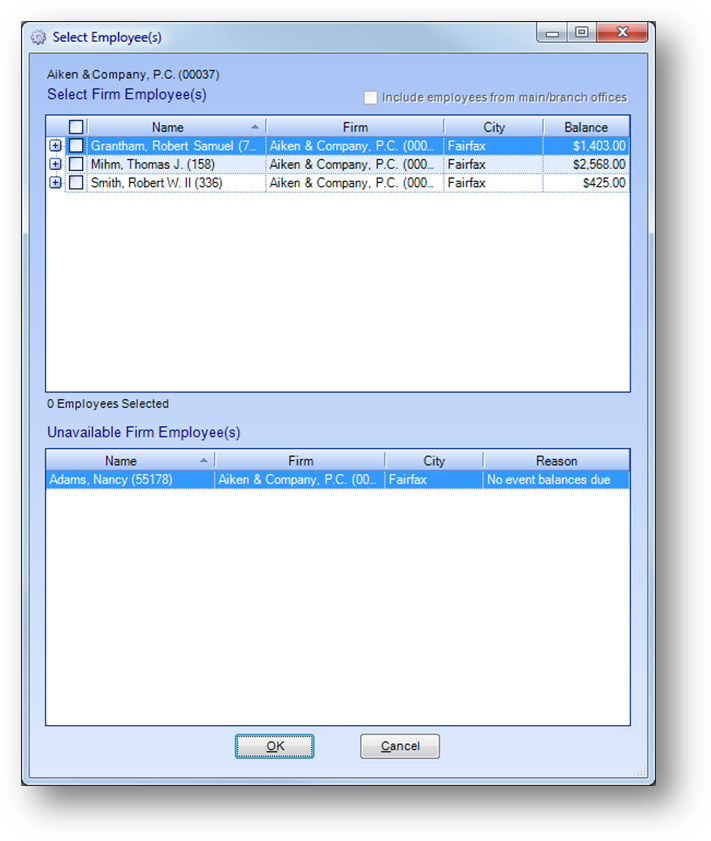Click the gear icon in title bar
The height and width of the screenshot is (841, 711).
tap(38, 38)
